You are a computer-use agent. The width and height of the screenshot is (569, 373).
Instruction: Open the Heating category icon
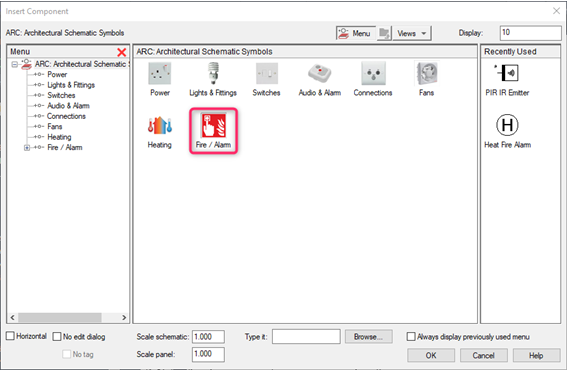(x=160, y=126)
